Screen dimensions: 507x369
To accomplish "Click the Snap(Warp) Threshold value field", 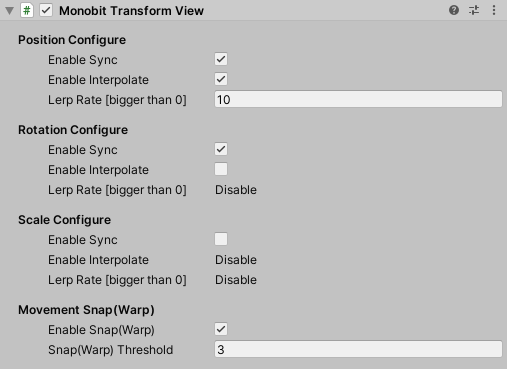I will (358, 349).
